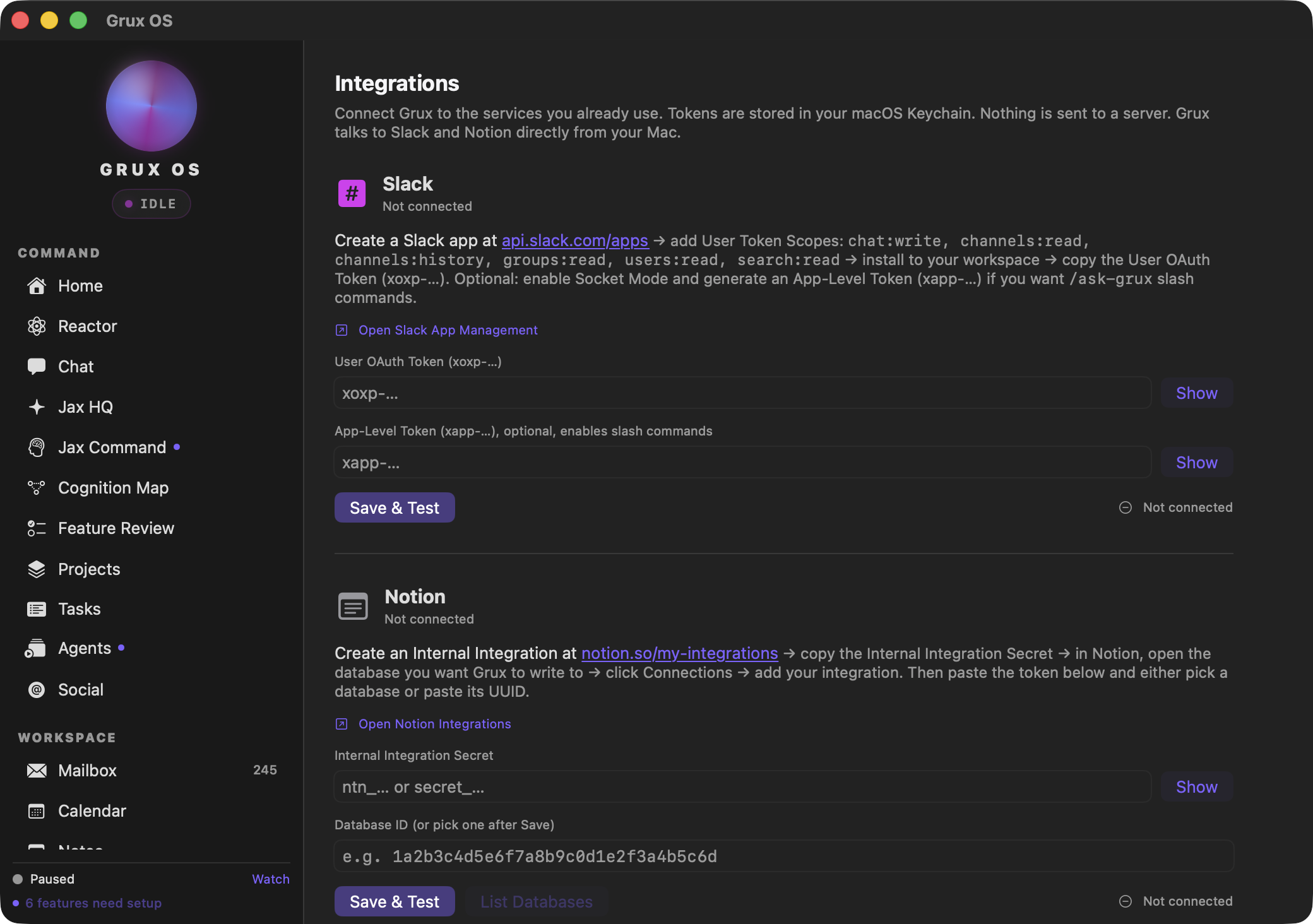Click the Agents icon in sidebar

[x=35, y=649]
